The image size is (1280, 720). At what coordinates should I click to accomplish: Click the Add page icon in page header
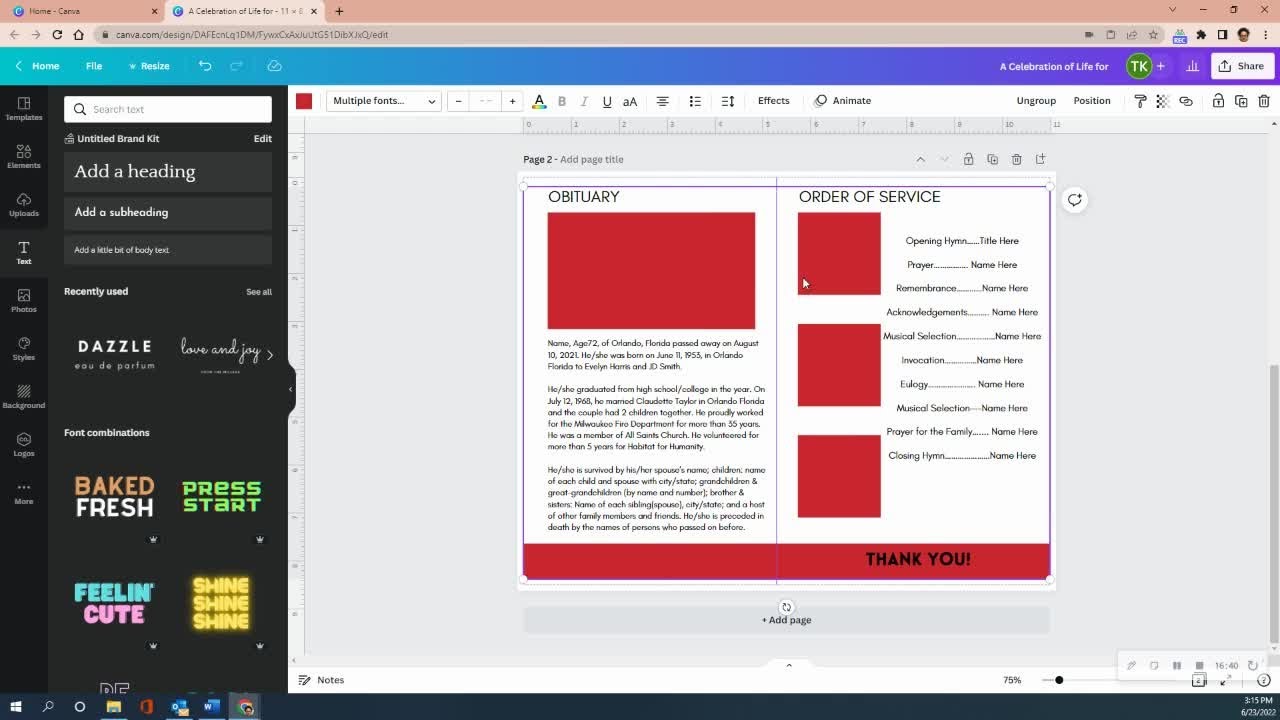pos(1040,159)
